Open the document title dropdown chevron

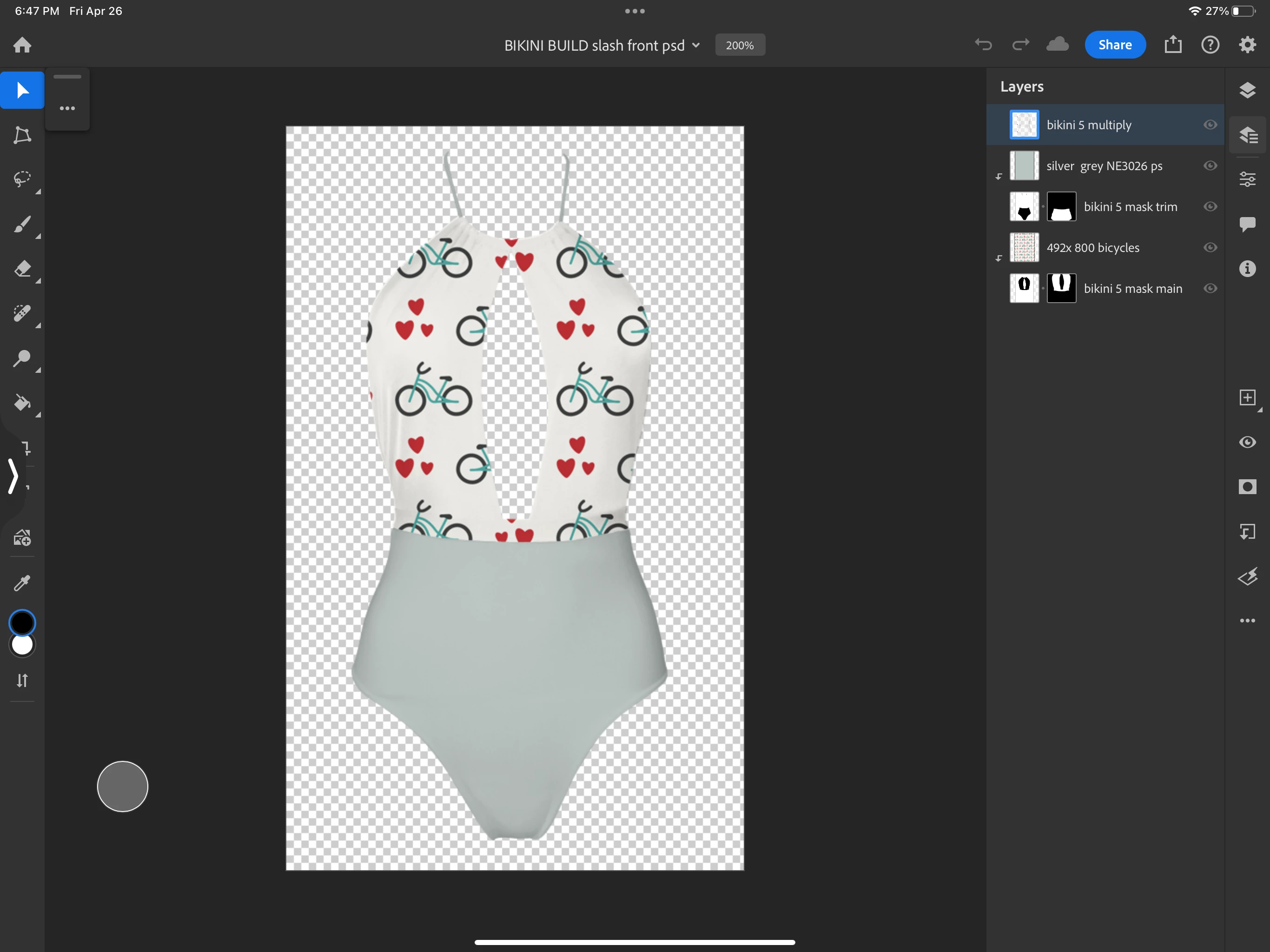pyautogui.click(x=696, y=46)
